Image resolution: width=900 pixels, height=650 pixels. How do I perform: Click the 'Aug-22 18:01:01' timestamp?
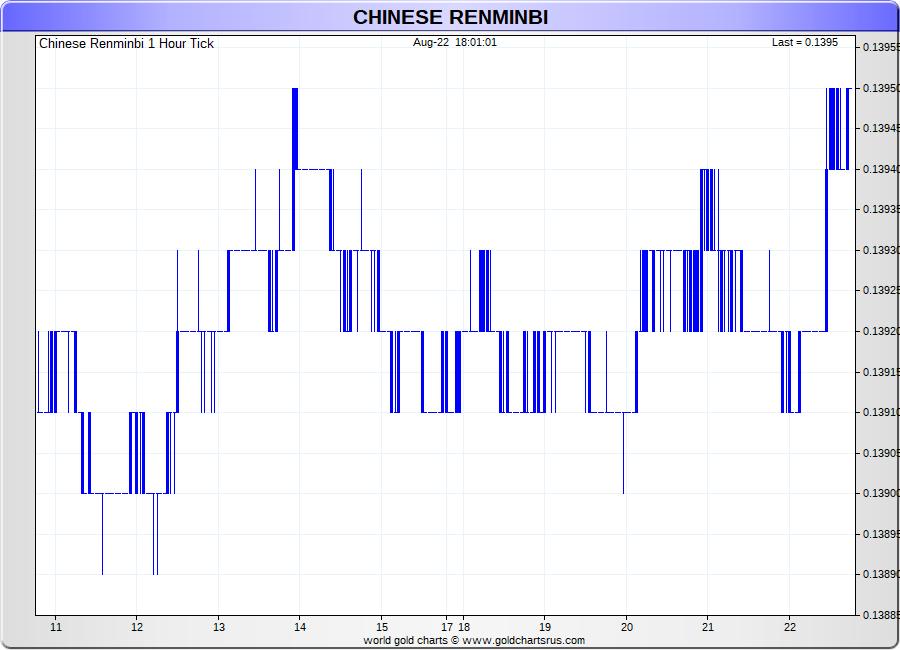coord(455,42)
